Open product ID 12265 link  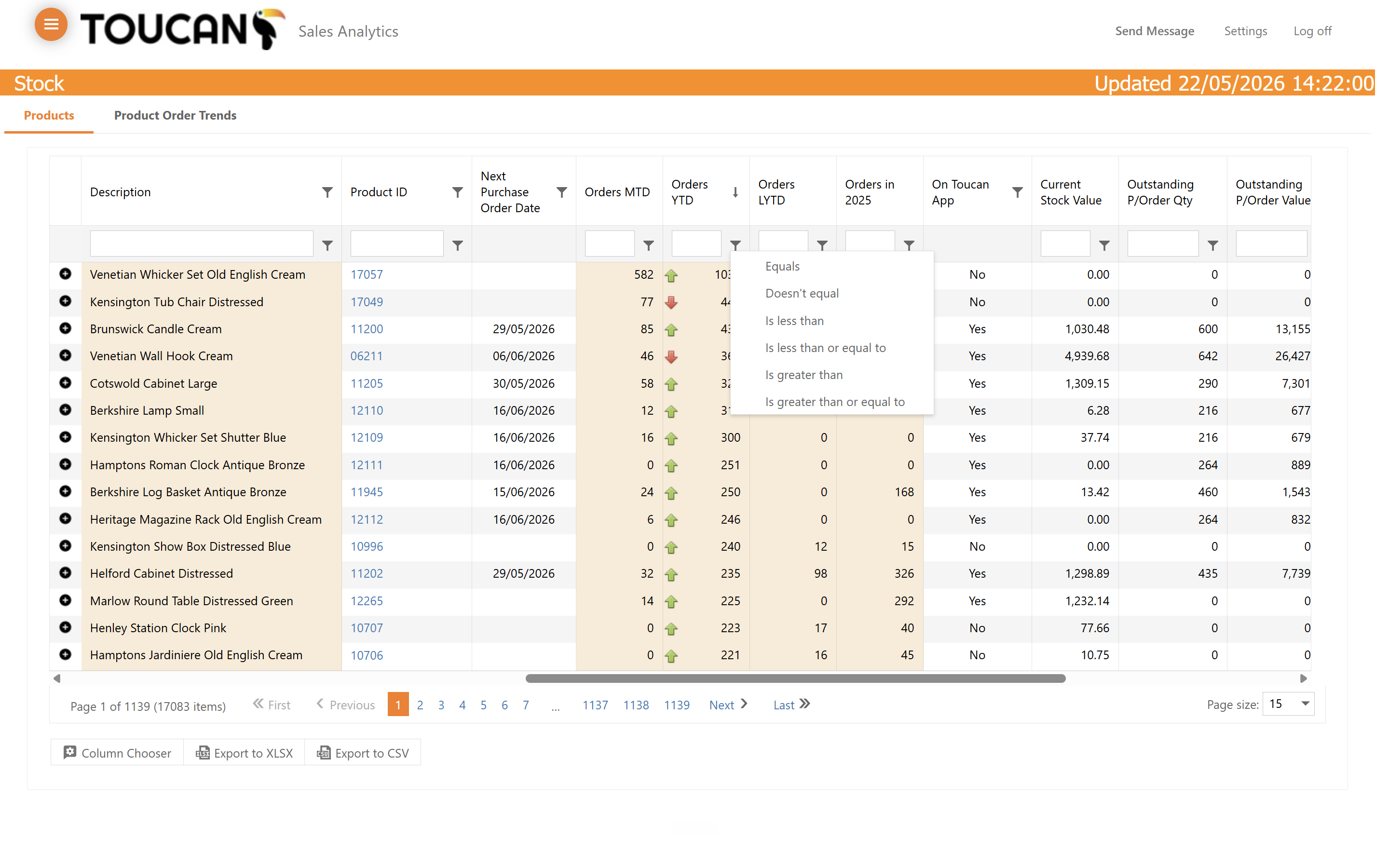point(366,601)
